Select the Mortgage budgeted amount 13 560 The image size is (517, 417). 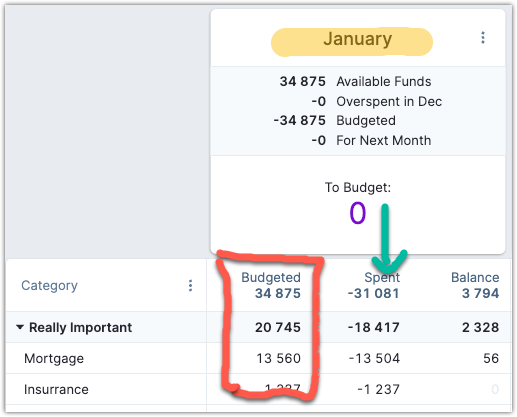(x=278, y=358)
